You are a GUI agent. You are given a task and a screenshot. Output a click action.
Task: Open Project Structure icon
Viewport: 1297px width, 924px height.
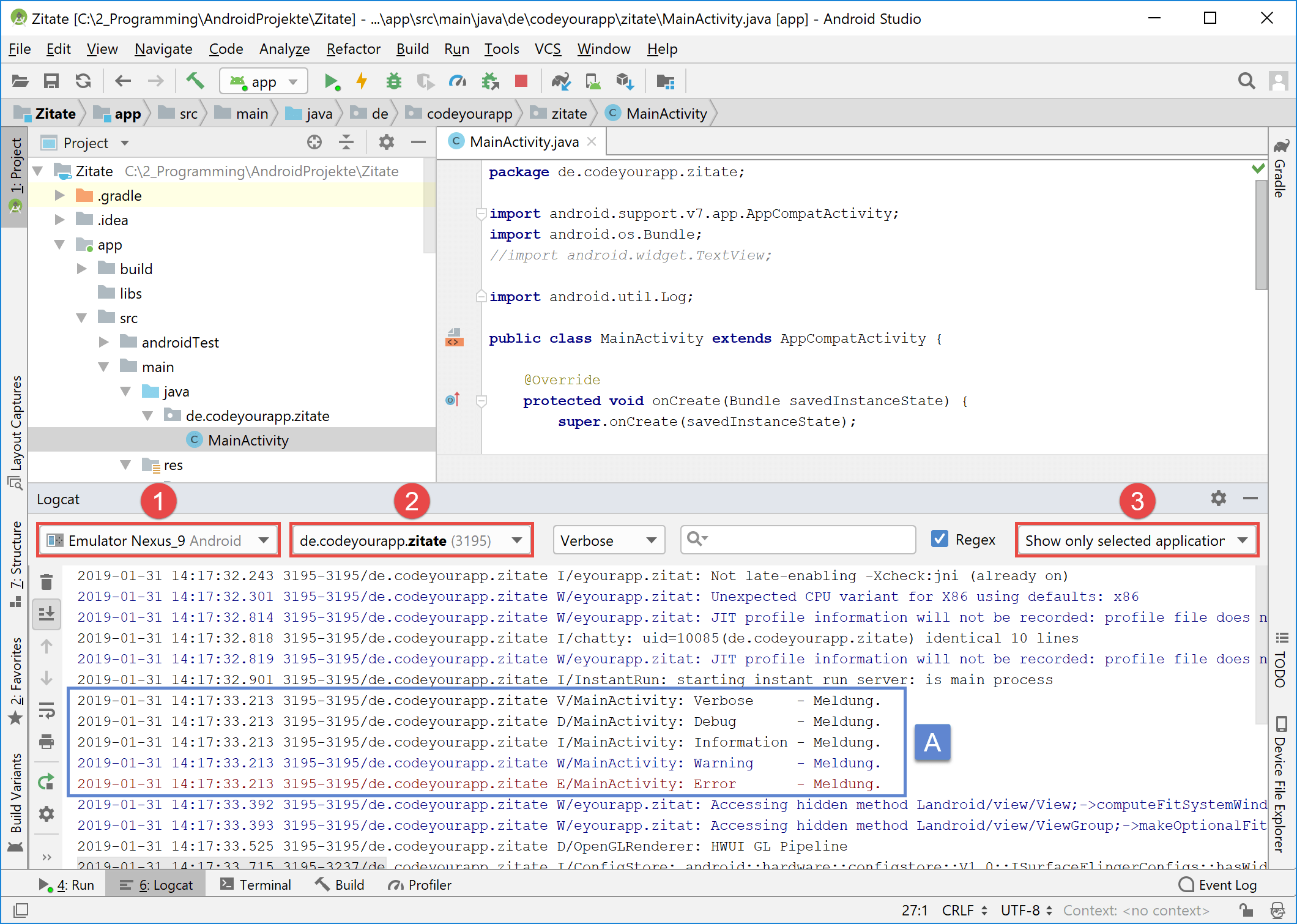click(x=665, y=81)
